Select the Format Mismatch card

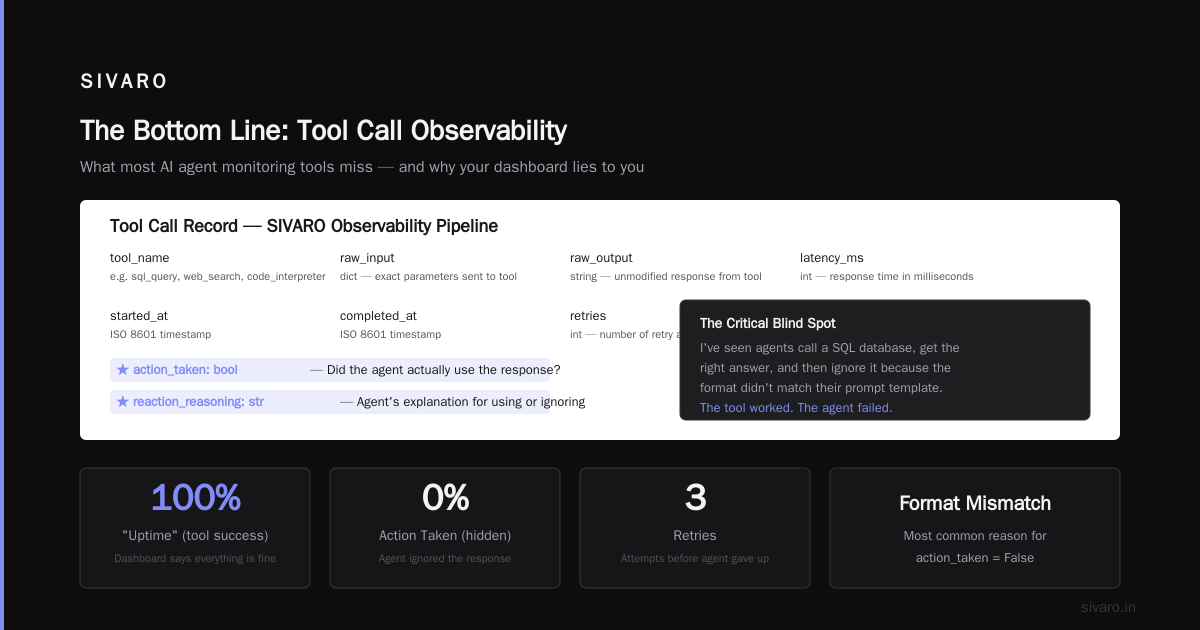point(975,528)
